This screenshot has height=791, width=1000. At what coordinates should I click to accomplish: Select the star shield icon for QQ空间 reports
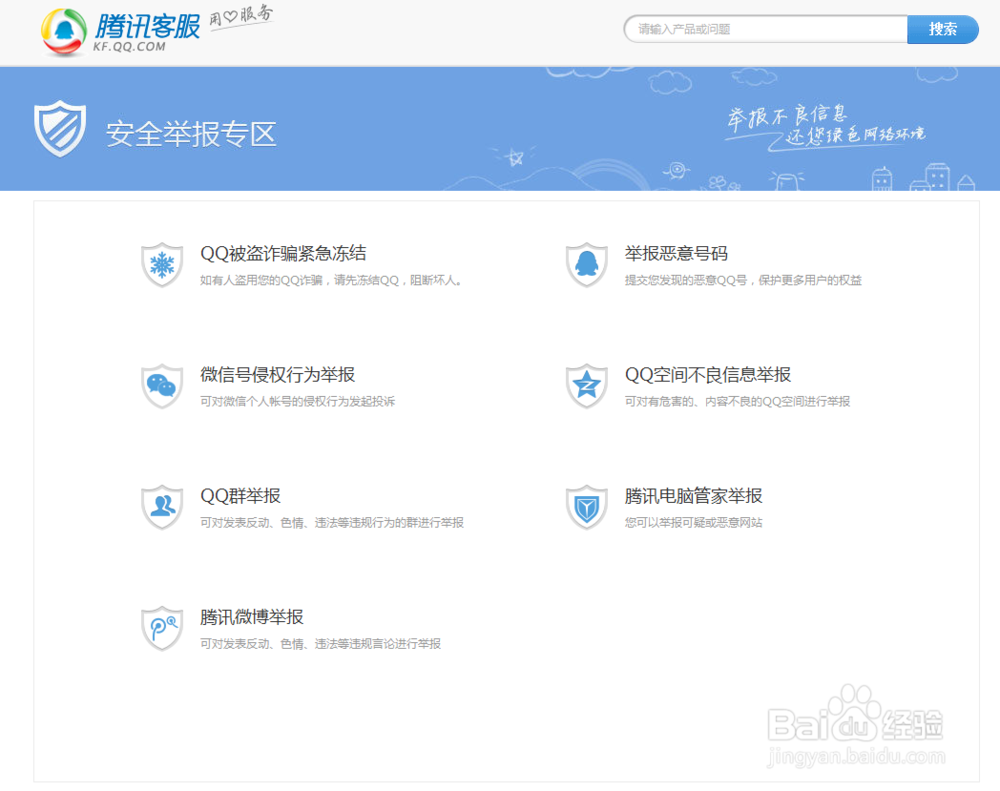[586, 386]
